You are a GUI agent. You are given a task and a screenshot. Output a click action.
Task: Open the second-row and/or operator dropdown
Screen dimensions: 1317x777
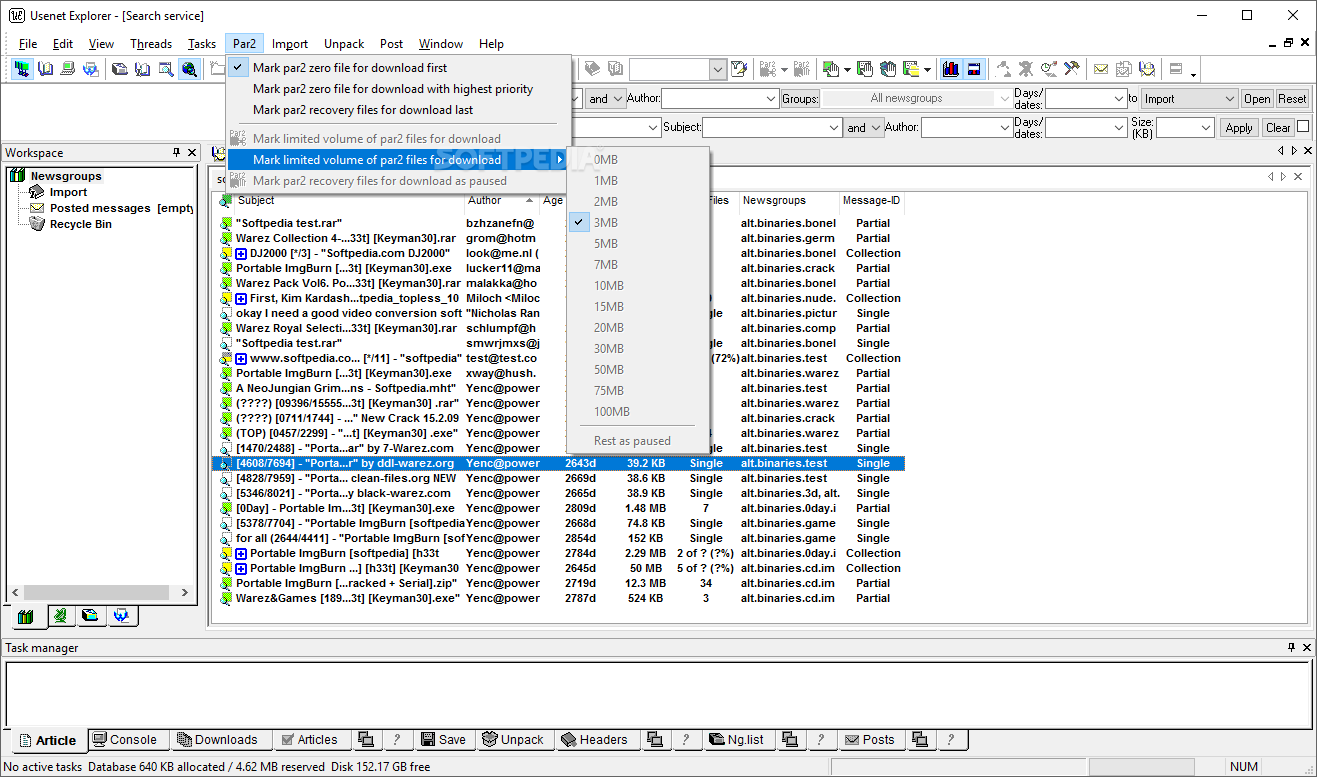(863, 128)
